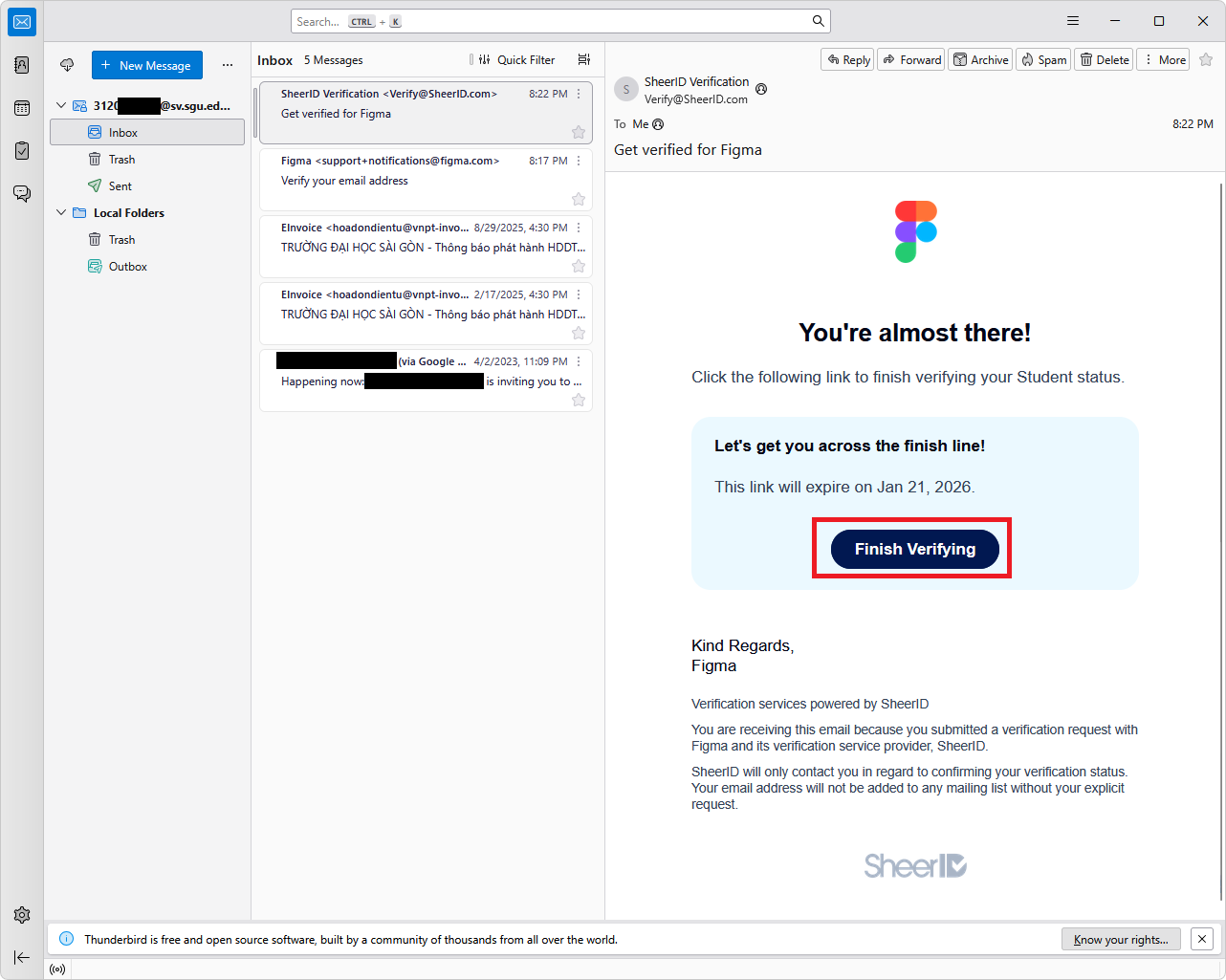Screen dimensions: 1226x980
Task: Click the Finish Verifying button
Action: click(x=914, y=549)
